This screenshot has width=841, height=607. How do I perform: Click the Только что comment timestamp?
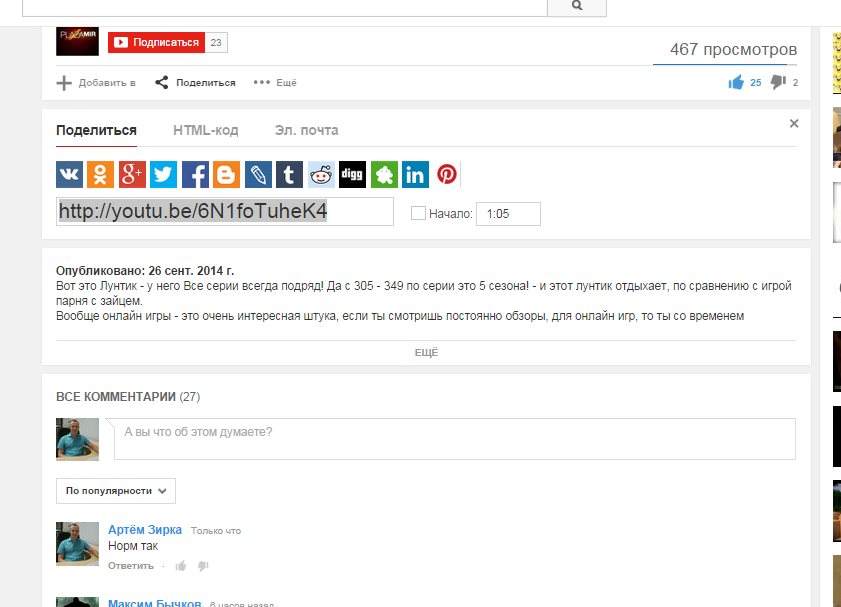click(216, 531)
